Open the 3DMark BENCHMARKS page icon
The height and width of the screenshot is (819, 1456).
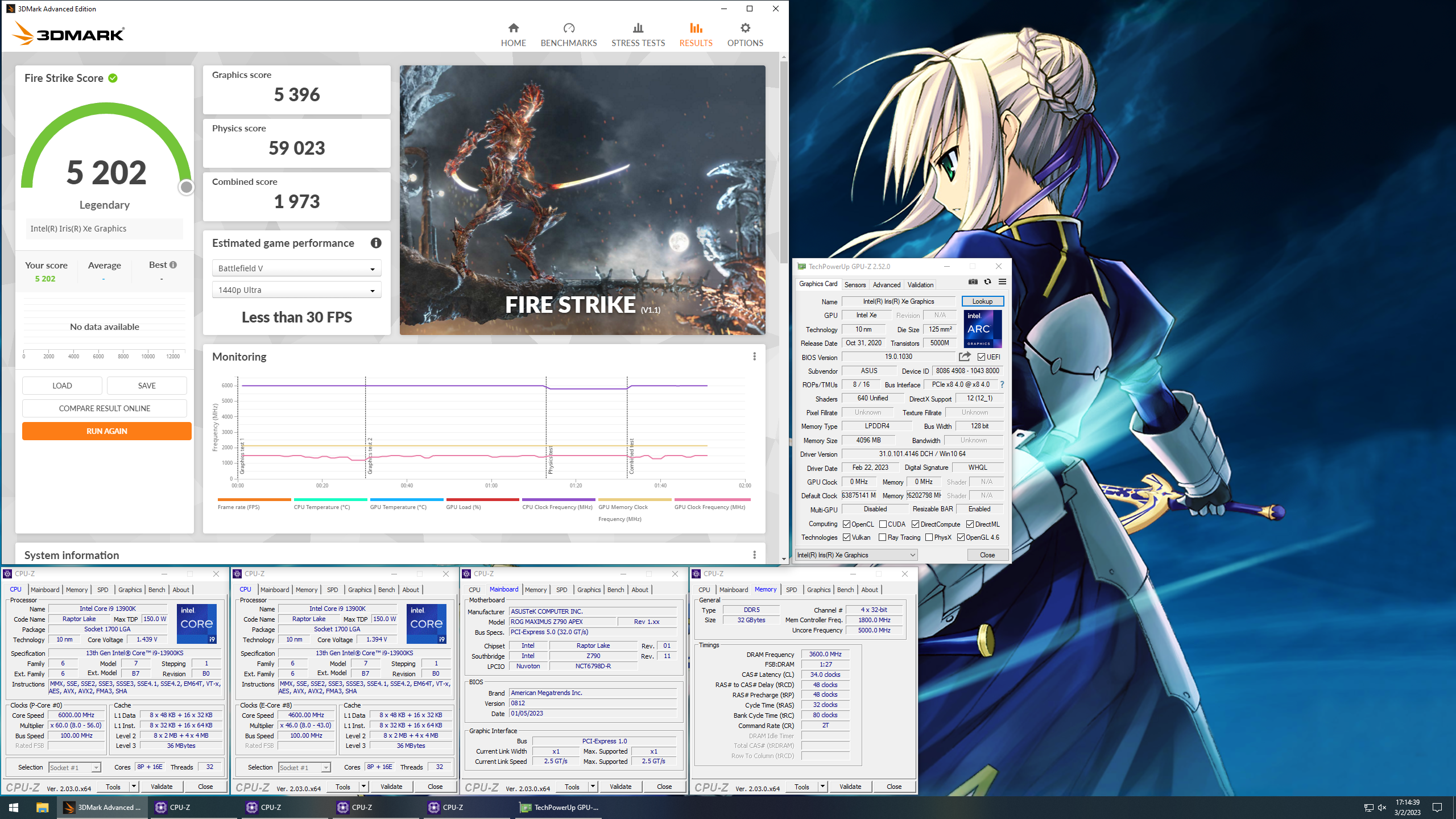pos(569,28)
